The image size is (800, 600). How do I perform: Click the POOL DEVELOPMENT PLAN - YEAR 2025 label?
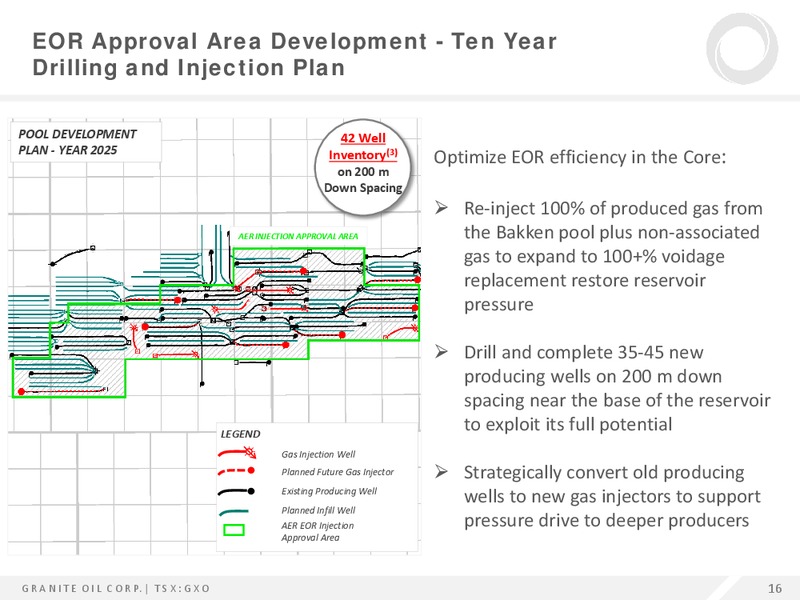(77, 142)
